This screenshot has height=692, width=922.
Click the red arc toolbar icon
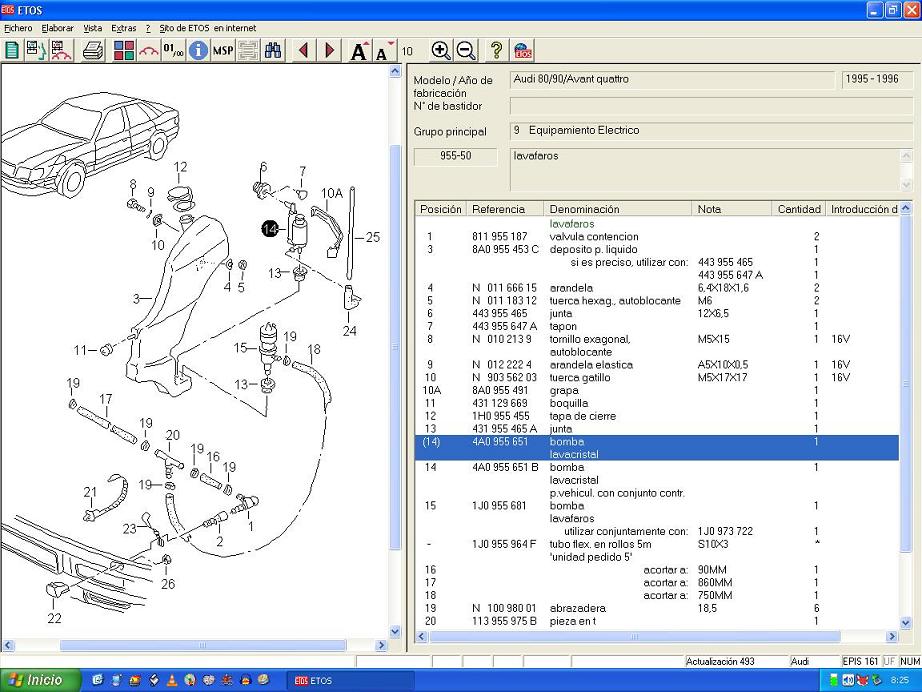point(149,51)
